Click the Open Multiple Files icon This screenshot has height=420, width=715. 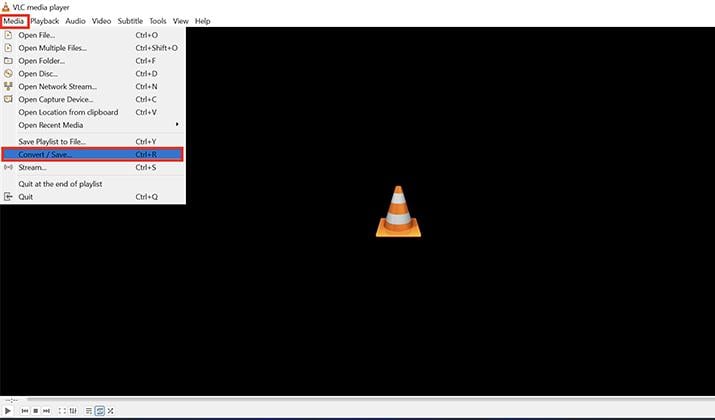(8, 48)
